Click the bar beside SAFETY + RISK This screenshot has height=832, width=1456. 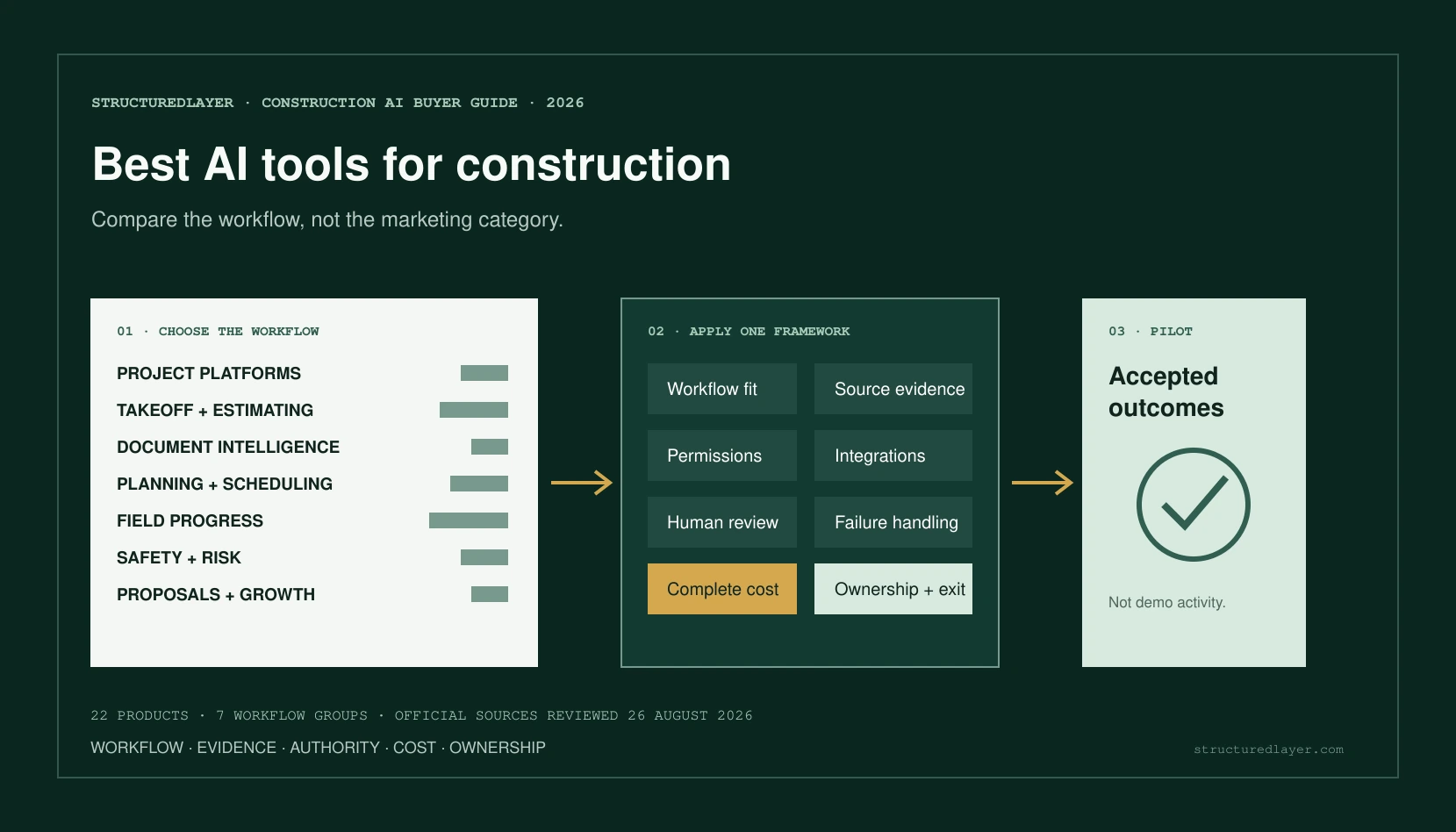click(x=484, y=557)
